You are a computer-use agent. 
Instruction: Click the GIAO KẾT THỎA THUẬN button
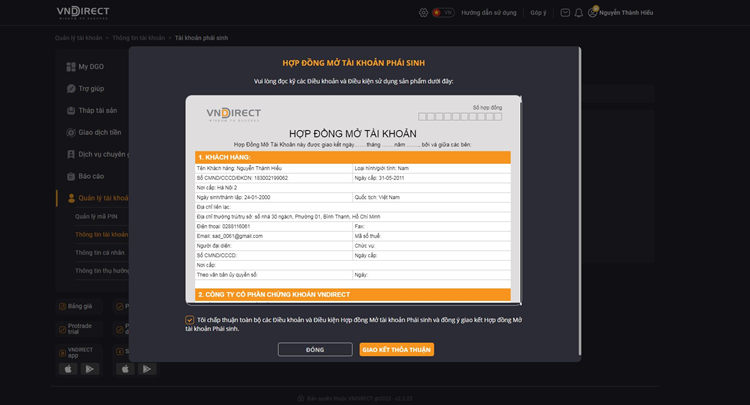(x=397, y=350)
